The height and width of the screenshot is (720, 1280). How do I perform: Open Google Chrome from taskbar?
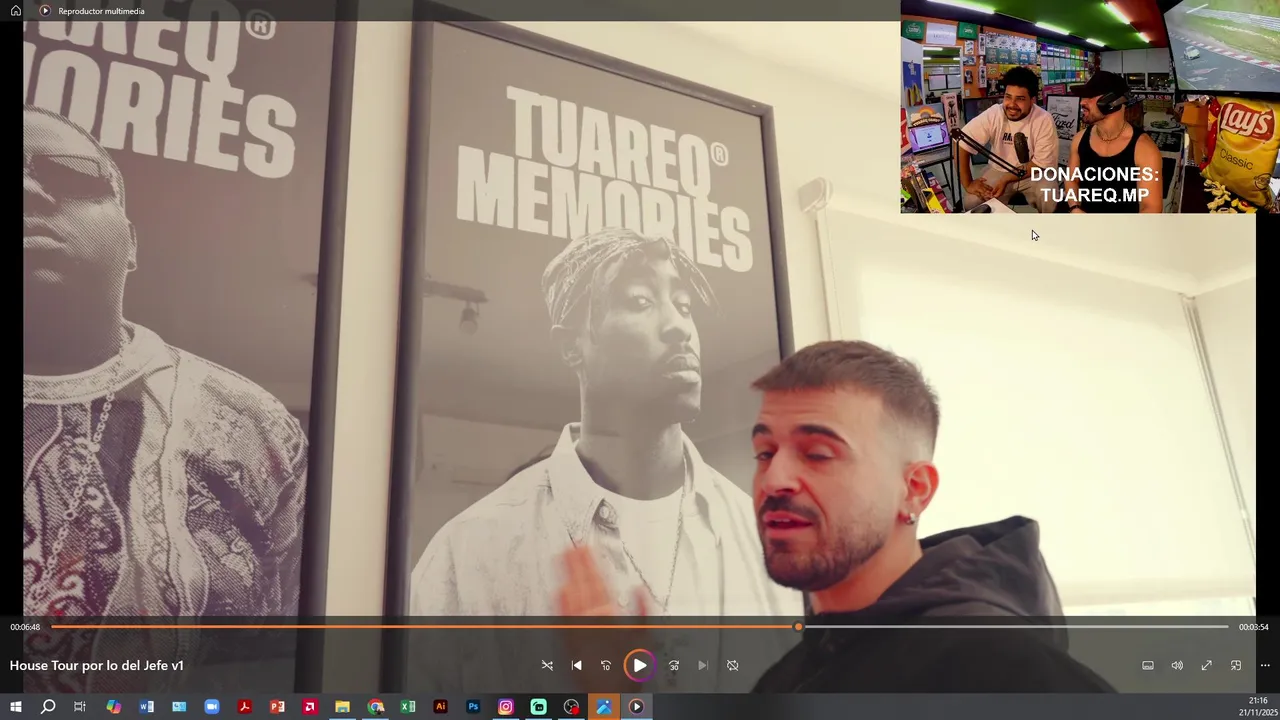coord(375,707)
